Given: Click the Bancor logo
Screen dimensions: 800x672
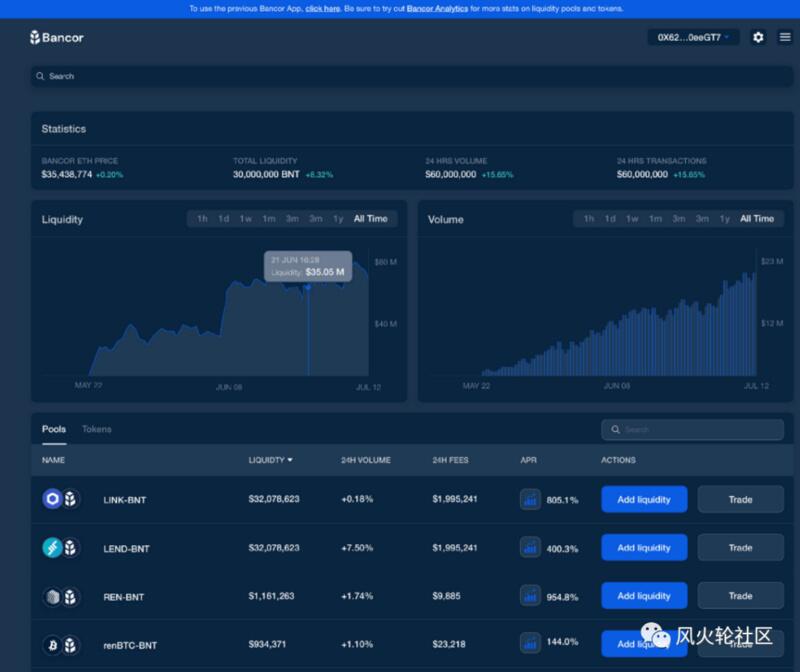Looking at the screenshot, I should pos(57,37).
